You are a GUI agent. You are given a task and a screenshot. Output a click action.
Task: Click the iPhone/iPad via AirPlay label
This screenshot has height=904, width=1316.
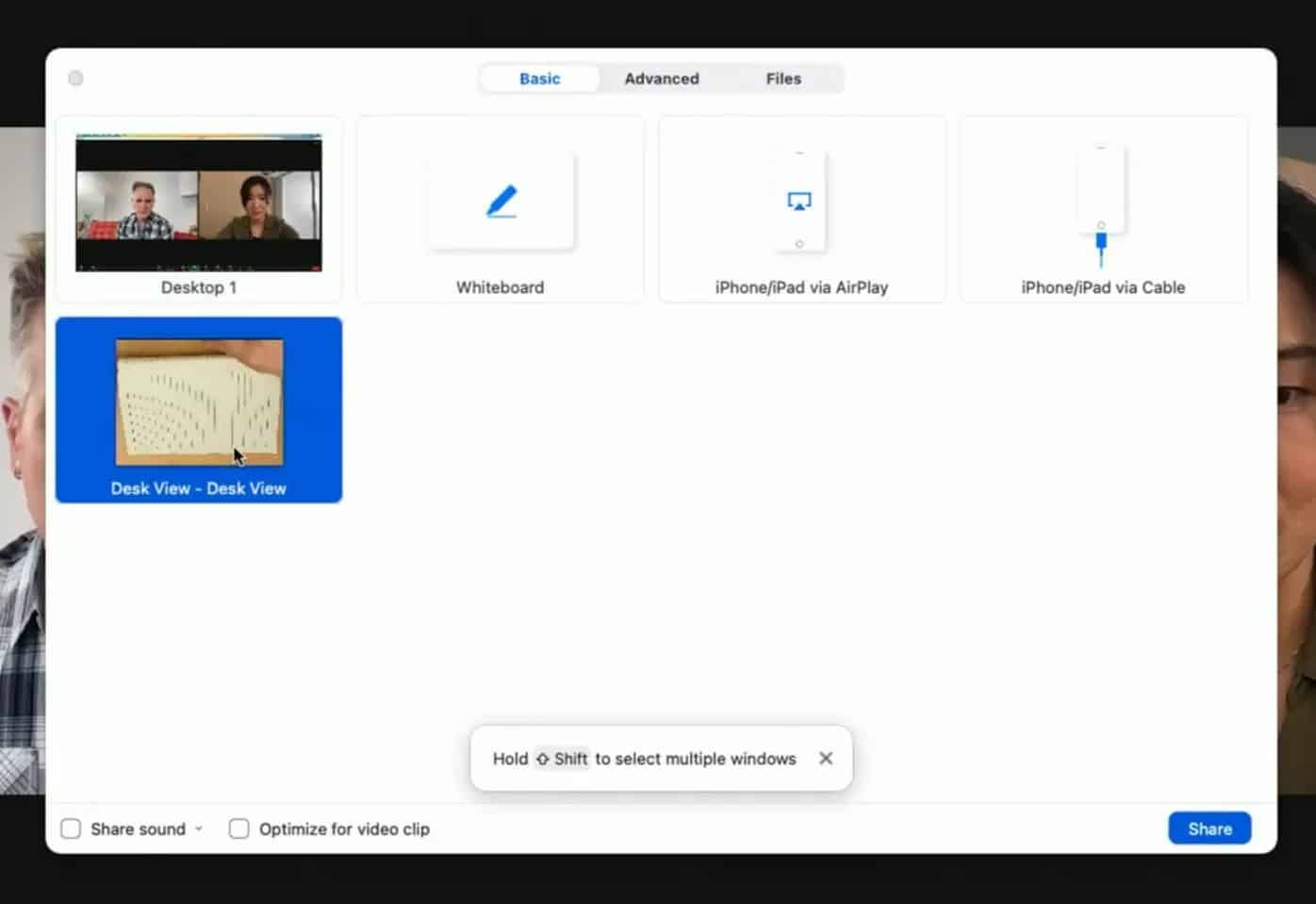801,288
